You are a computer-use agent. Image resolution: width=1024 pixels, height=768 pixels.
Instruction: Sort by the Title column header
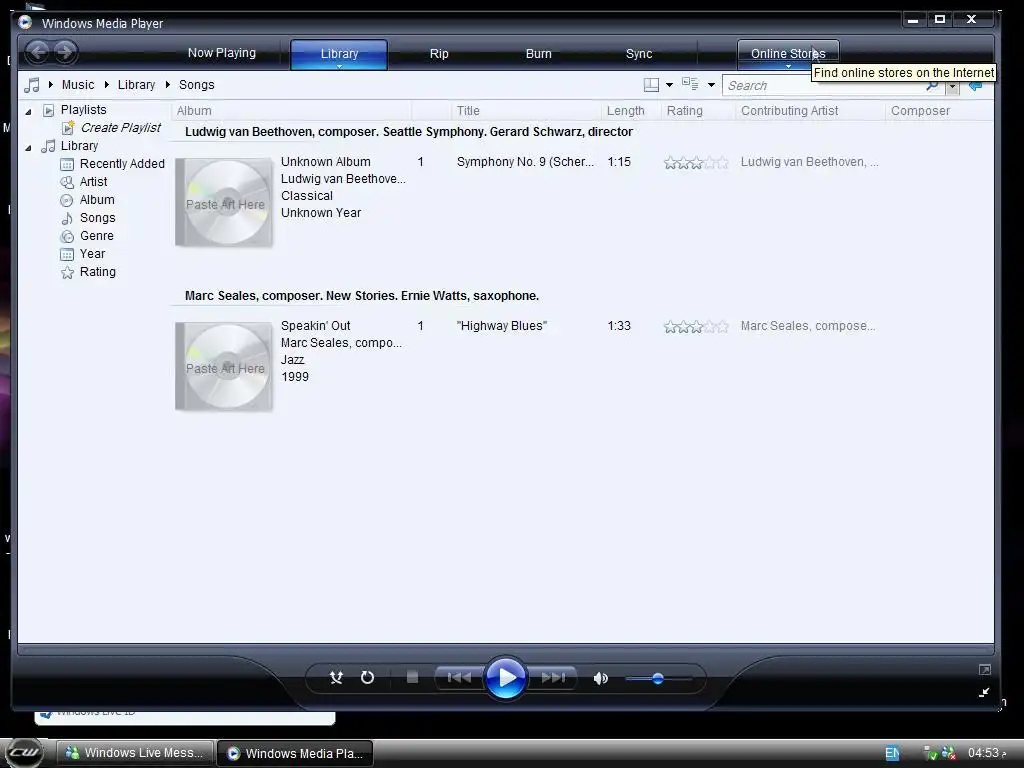pyautogui.click(x=526, y=111)
